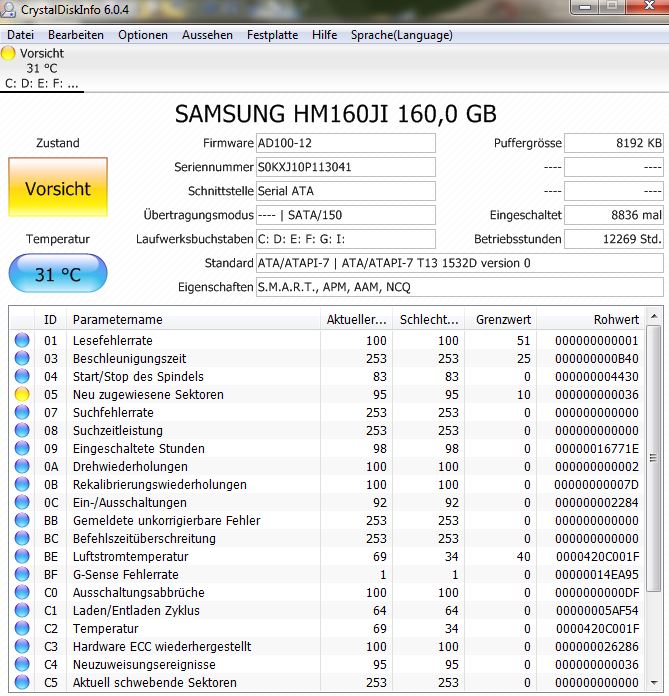The width and height of the screenshot is (669, 696).
Task: Click the Eigenschaften field S.M.A.R.T., APM, AAM, NCQ
Action: [460, 287]
